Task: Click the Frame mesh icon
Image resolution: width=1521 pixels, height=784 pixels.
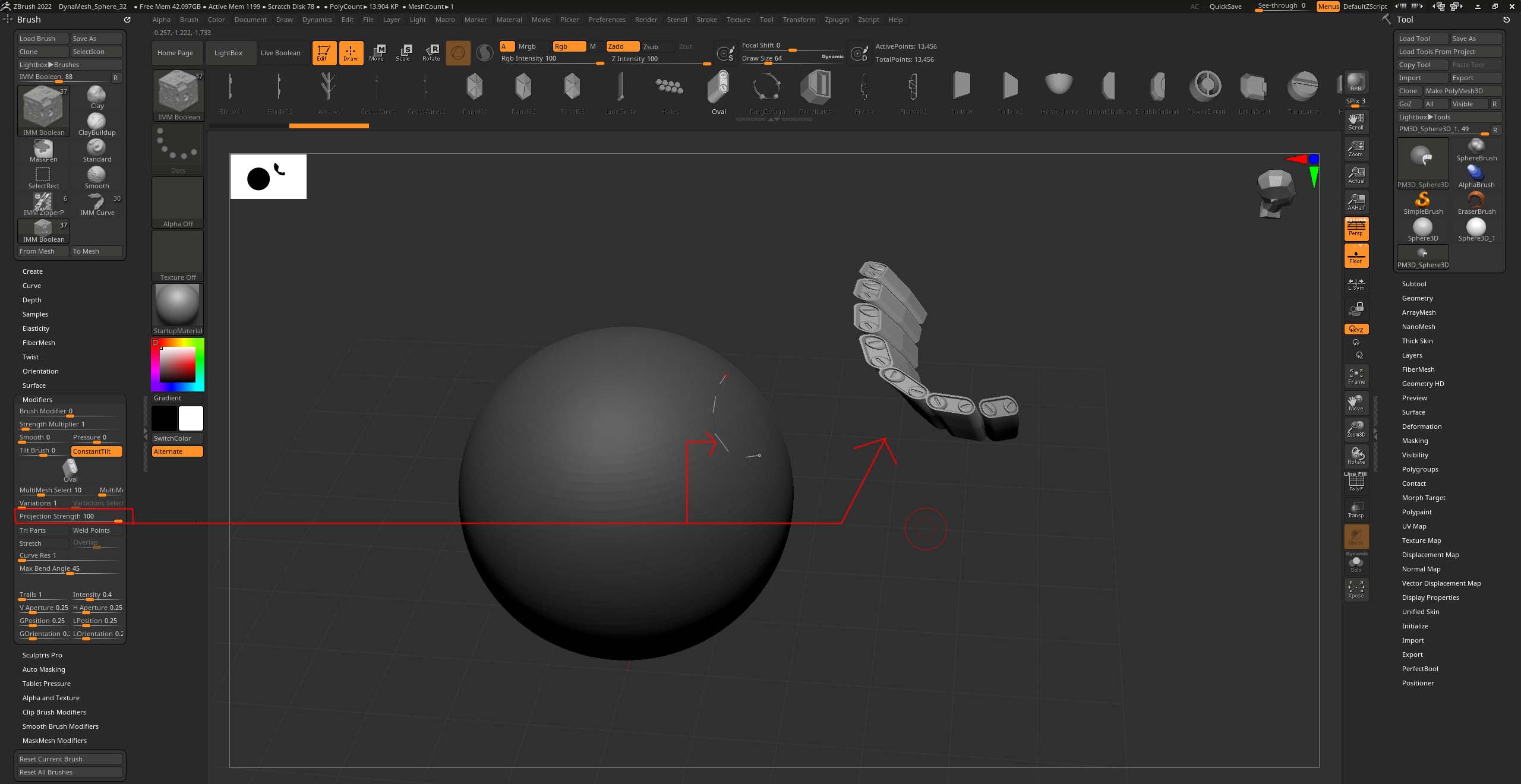Action: point(1356,376)
